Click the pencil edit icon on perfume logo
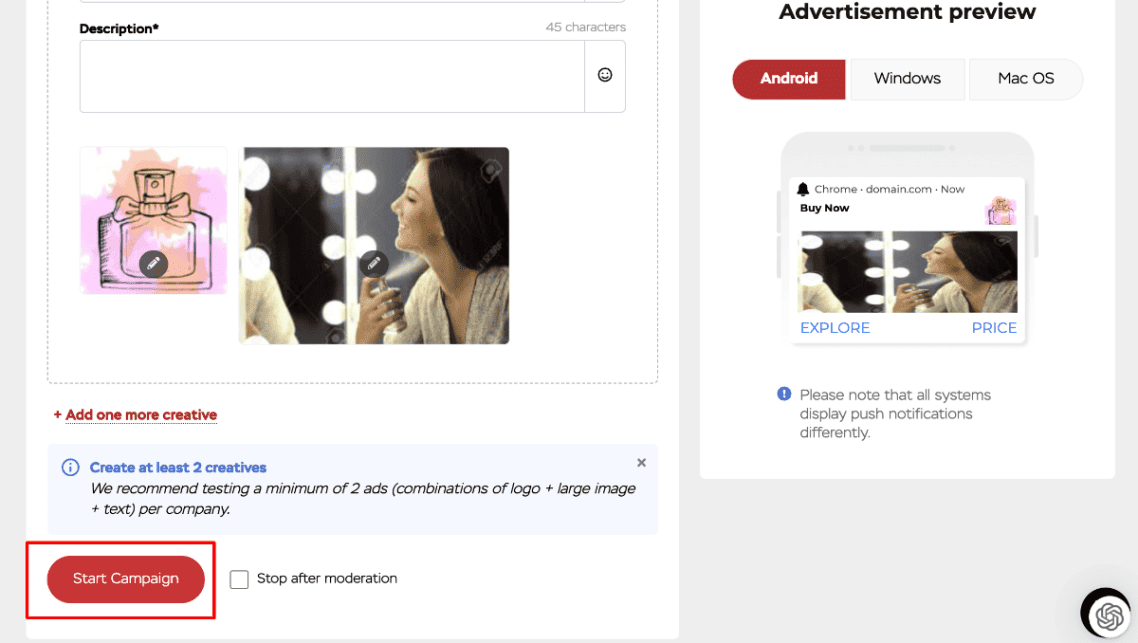1138x643 pixels. coord(153,263)
